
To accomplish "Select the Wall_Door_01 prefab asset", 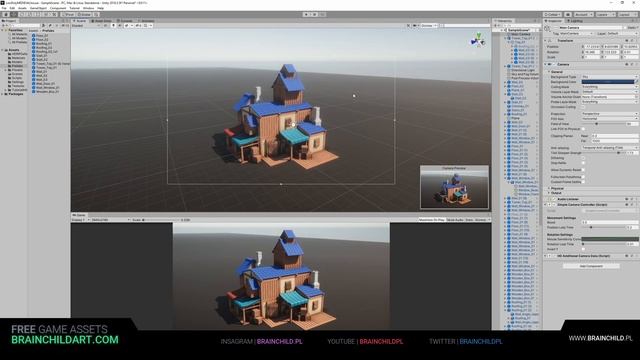I will [45, 83].
